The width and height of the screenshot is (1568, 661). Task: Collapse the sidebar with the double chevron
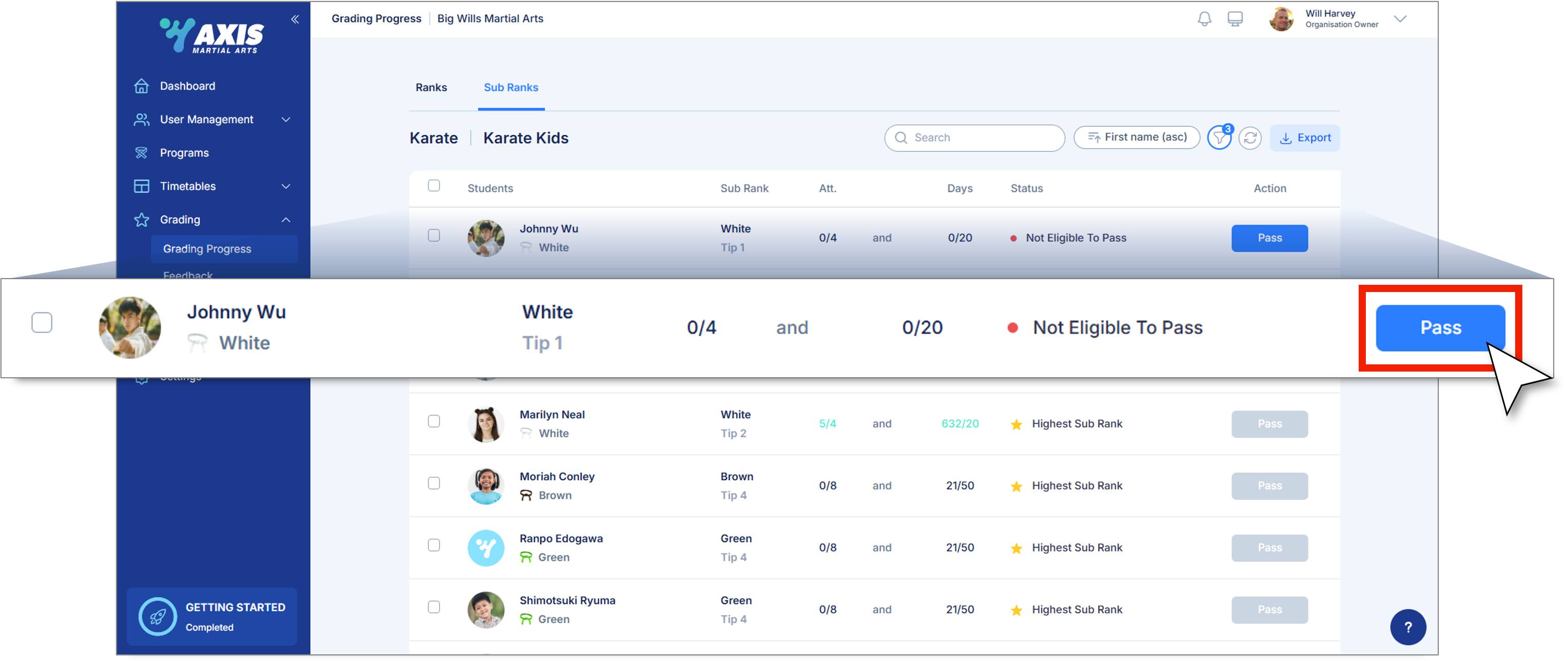pos(295,19)
